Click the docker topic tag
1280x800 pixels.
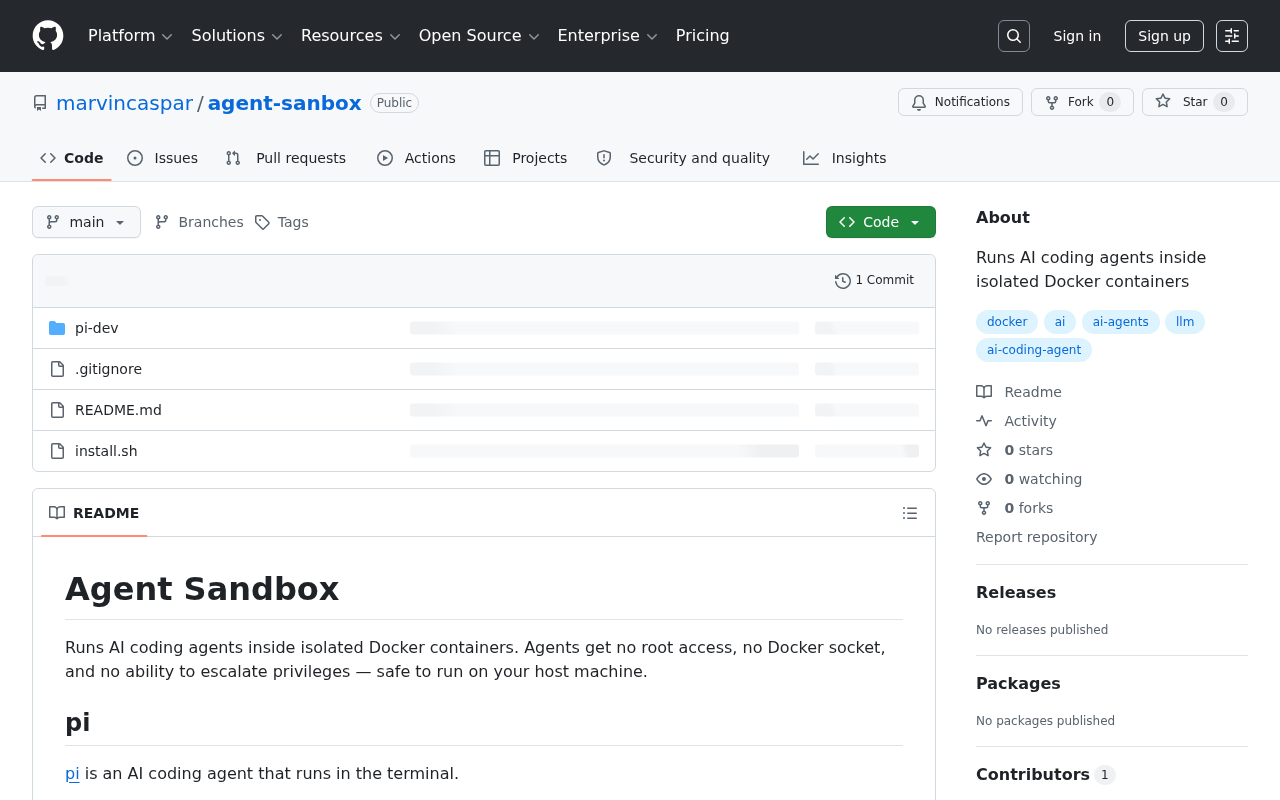pyautogui.click(x=1007, y=322)
